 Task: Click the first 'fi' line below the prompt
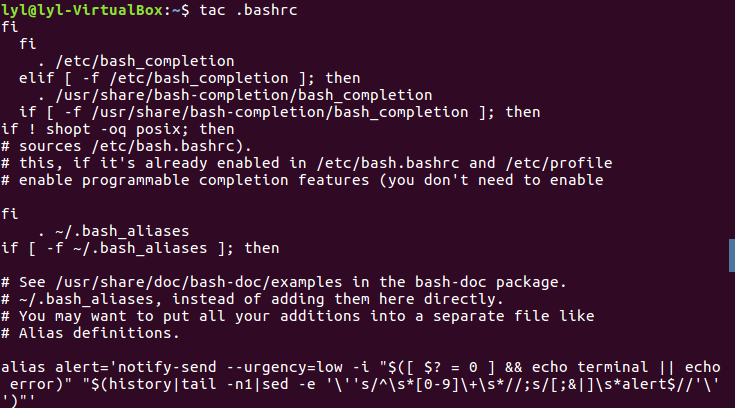[x=9, y=27]
